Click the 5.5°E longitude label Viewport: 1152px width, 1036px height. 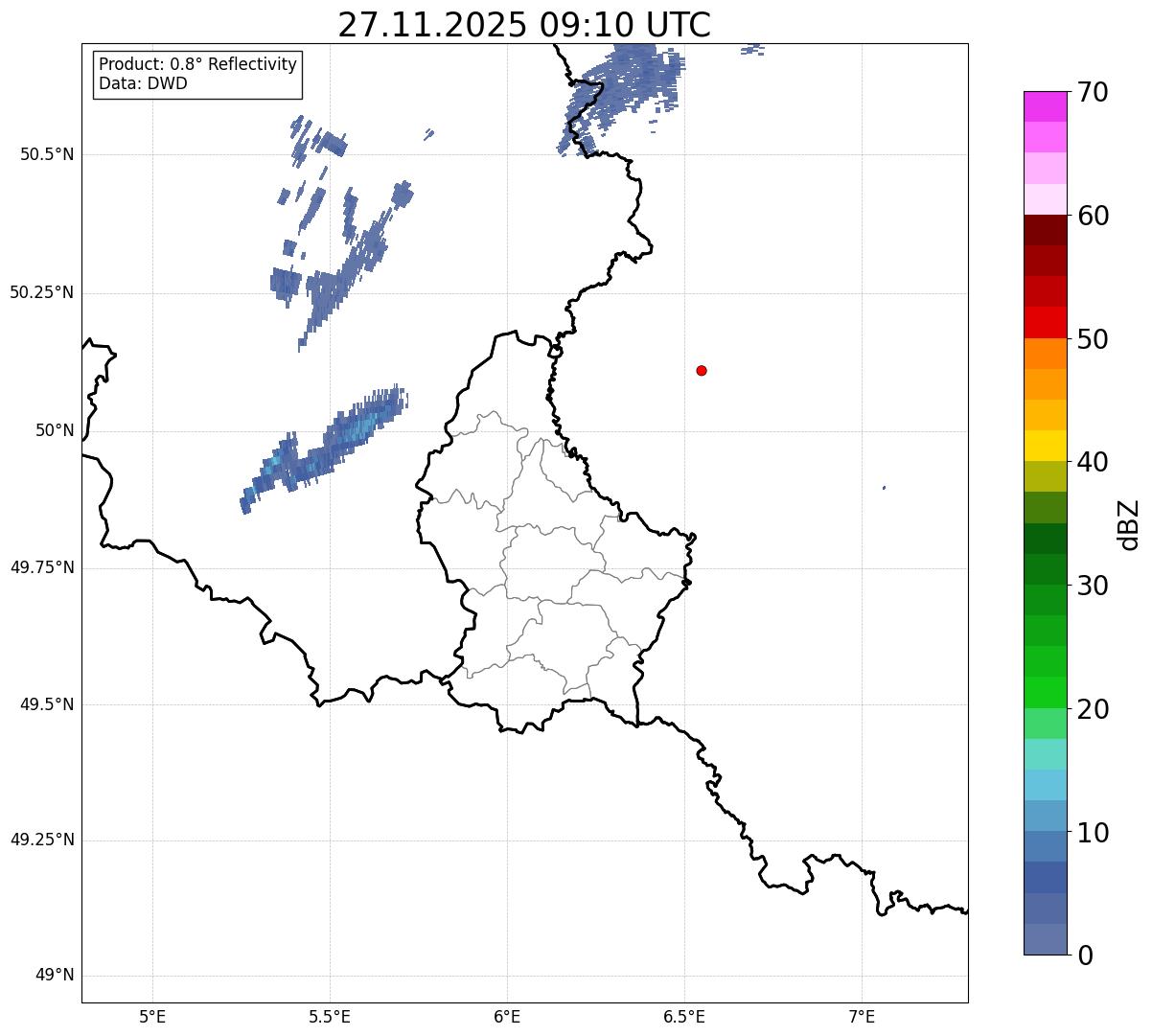click(x=330, y=1016)
